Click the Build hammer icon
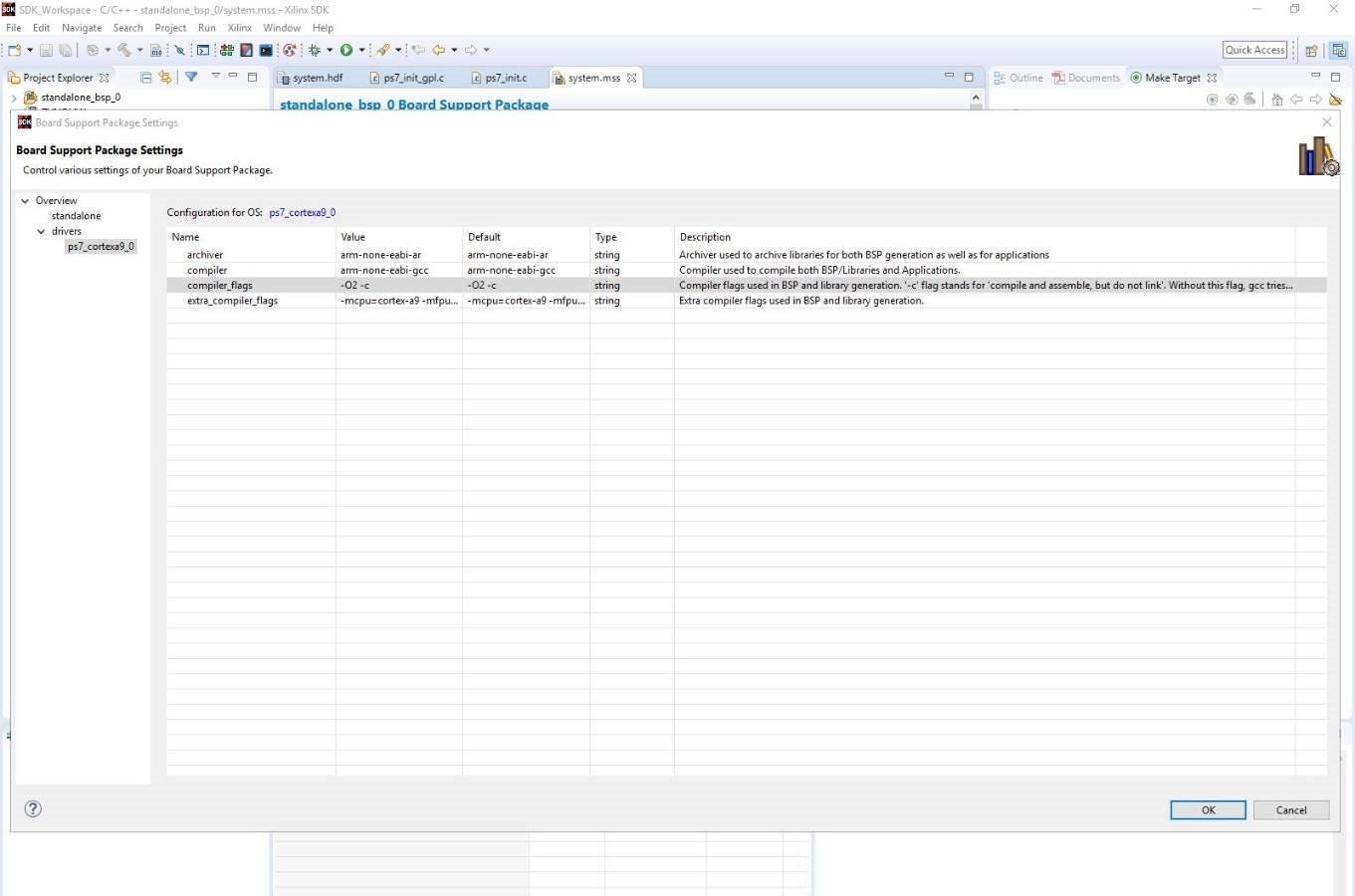Viewport: 1355px width, 896px height. pos(124,50)
